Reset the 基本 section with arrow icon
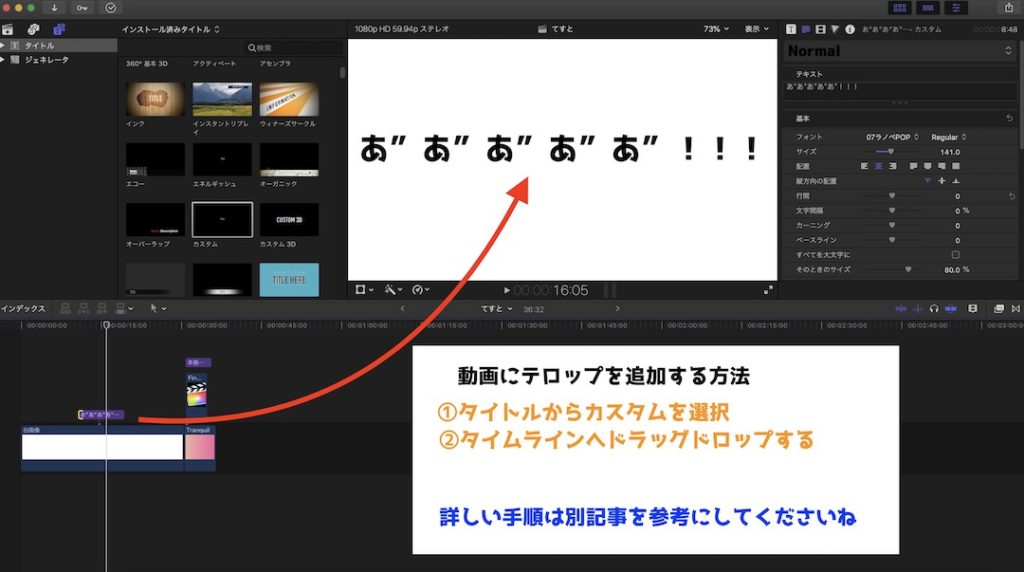 1010,118
